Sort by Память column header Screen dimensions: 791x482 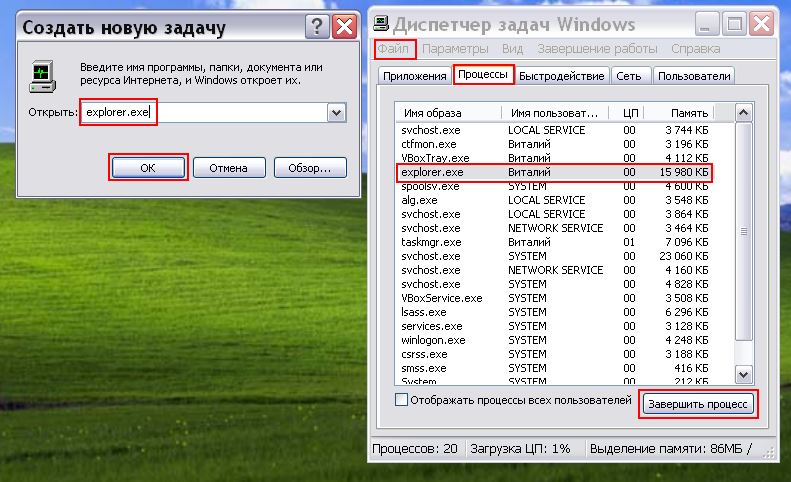680,113
